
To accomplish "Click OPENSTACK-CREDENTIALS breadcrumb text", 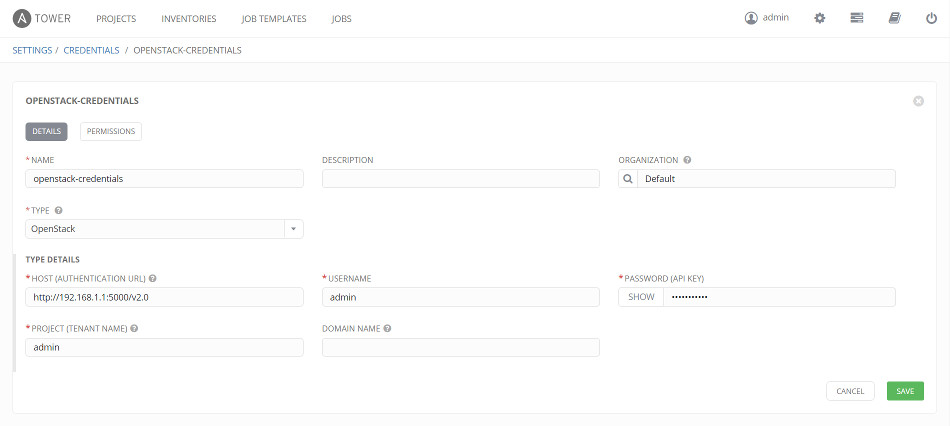I will coord(187,50).
